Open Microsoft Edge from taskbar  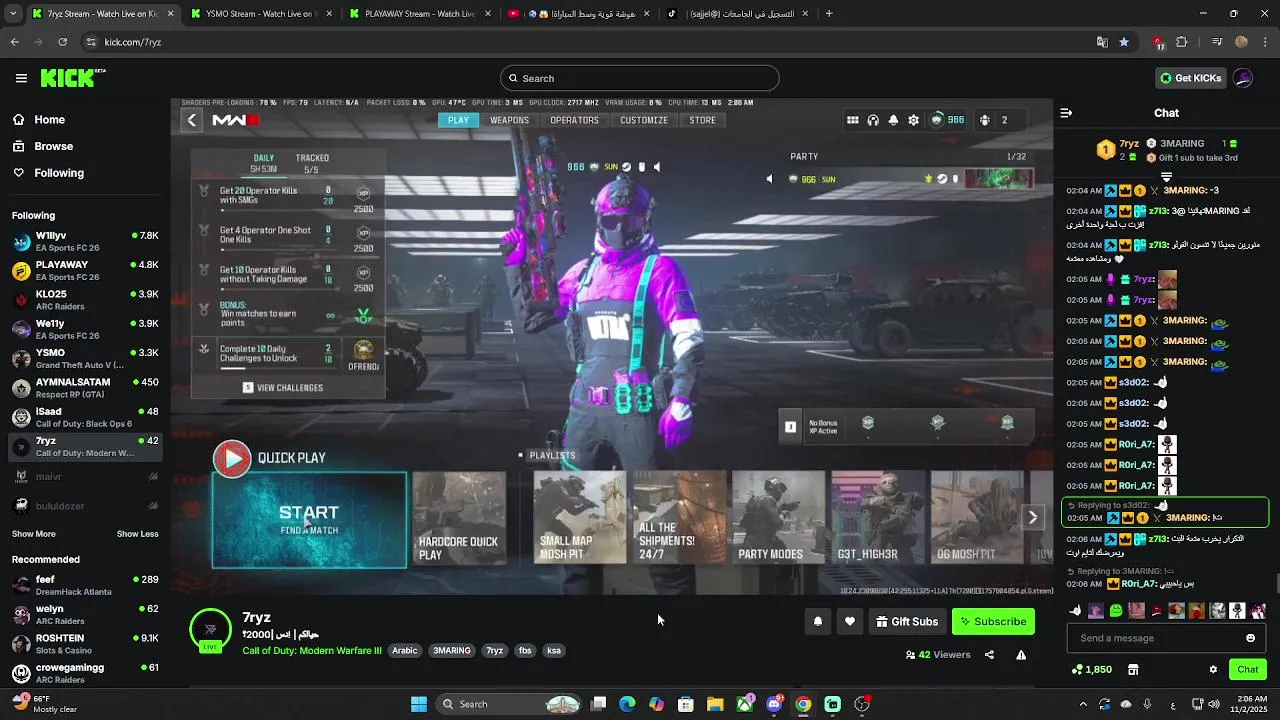[x=627, y=704]
